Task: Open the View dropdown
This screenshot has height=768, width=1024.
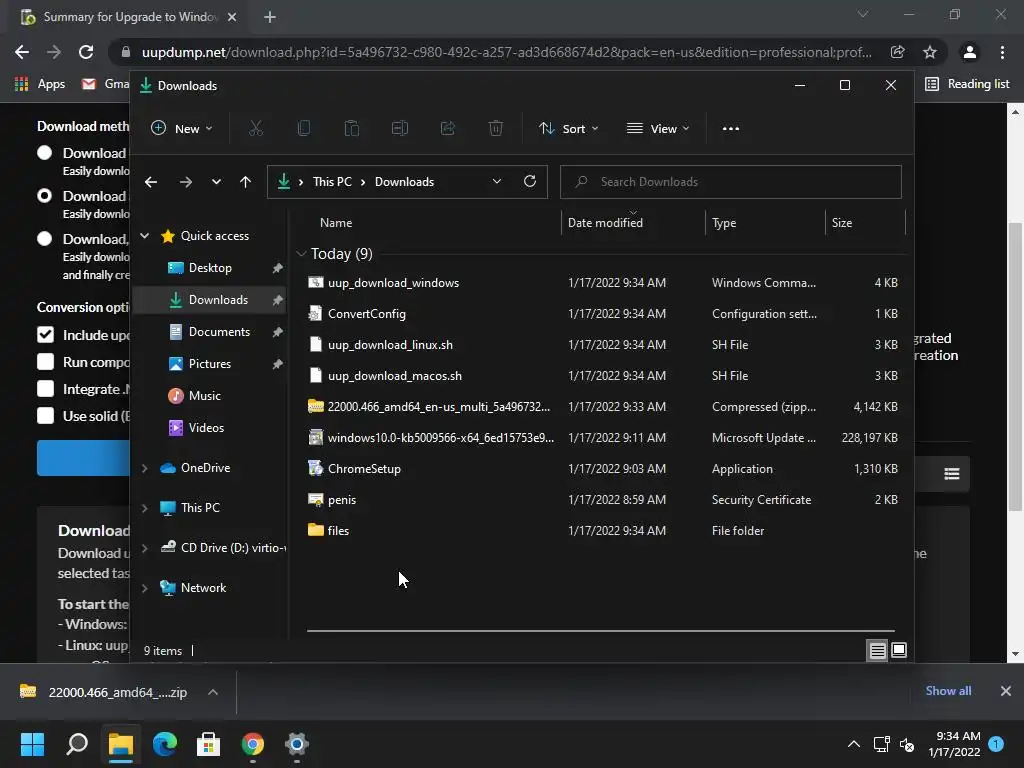Action: [658, 129]
